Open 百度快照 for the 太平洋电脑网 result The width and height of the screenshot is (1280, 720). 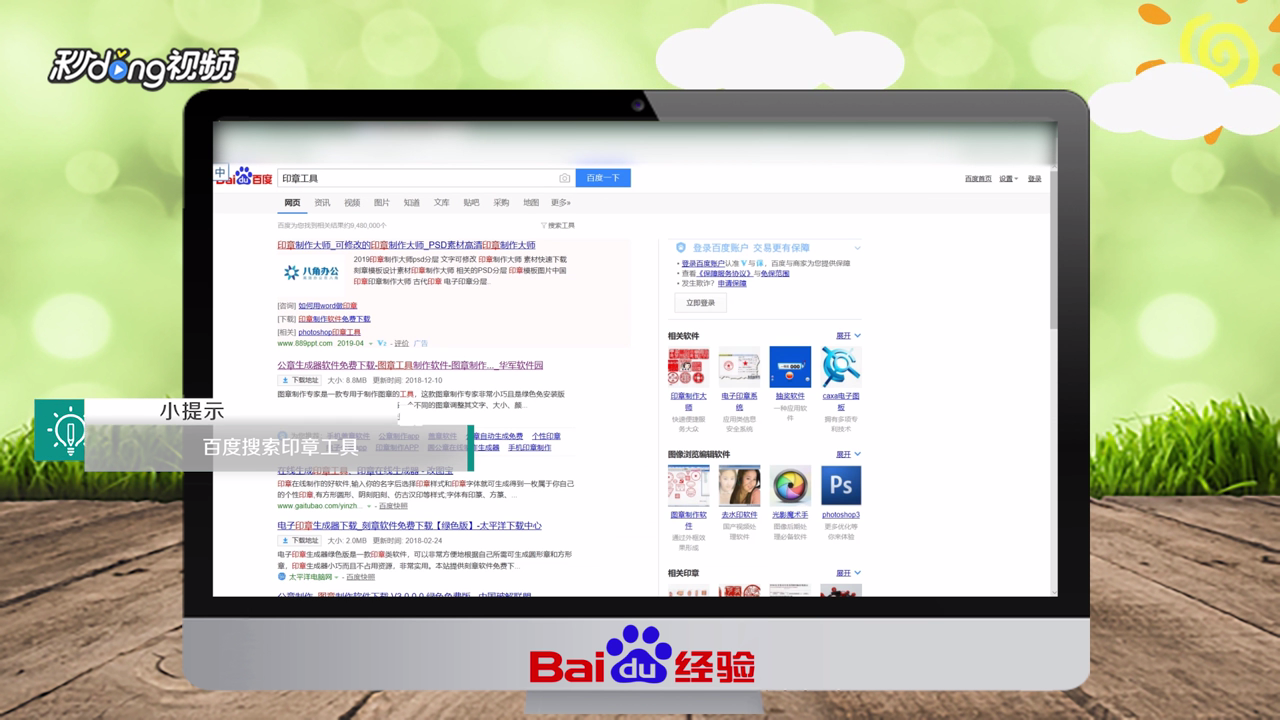click(360, 577)
